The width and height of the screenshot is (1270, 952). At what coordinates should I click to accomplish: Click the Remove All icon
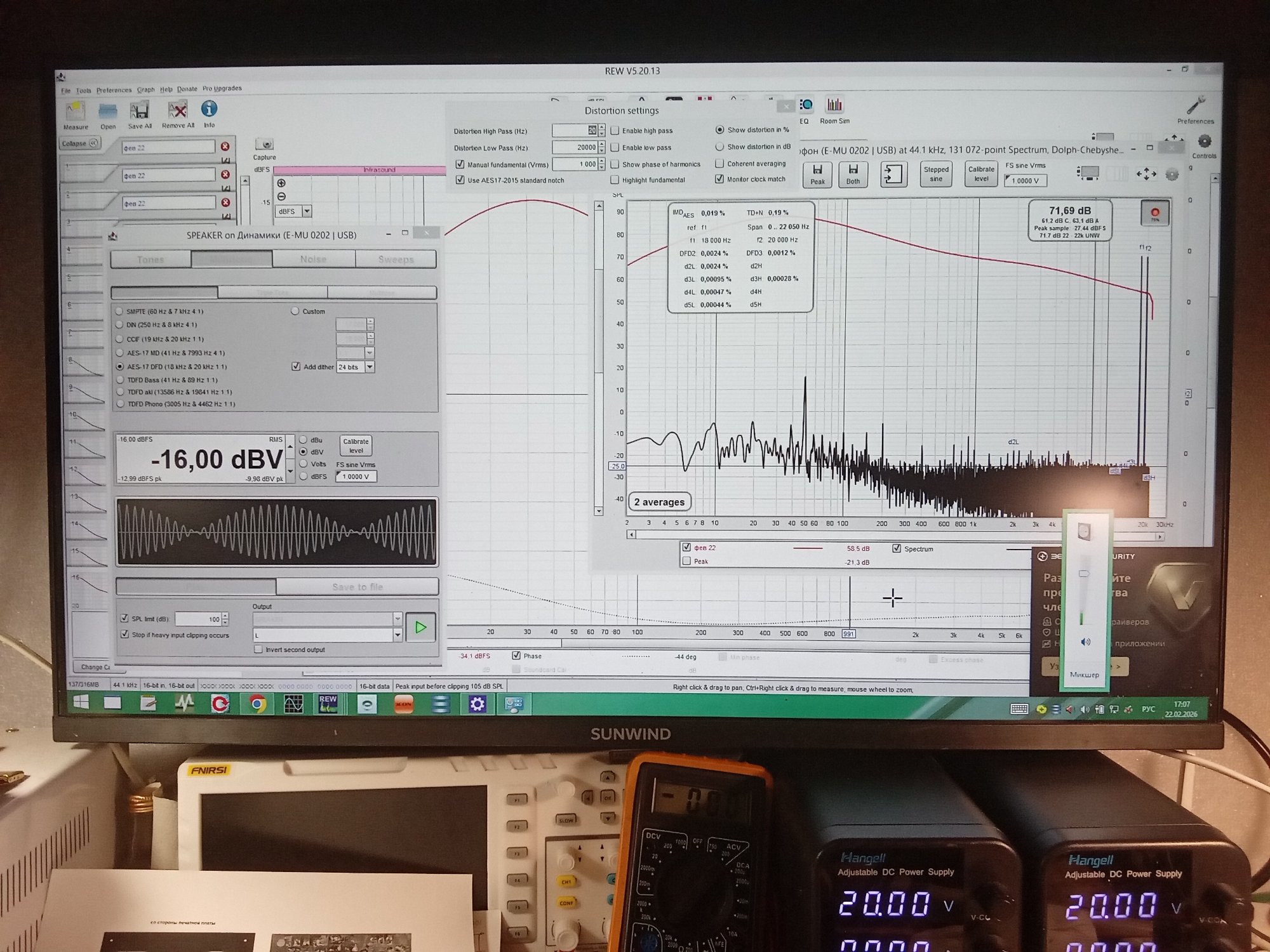178,110
